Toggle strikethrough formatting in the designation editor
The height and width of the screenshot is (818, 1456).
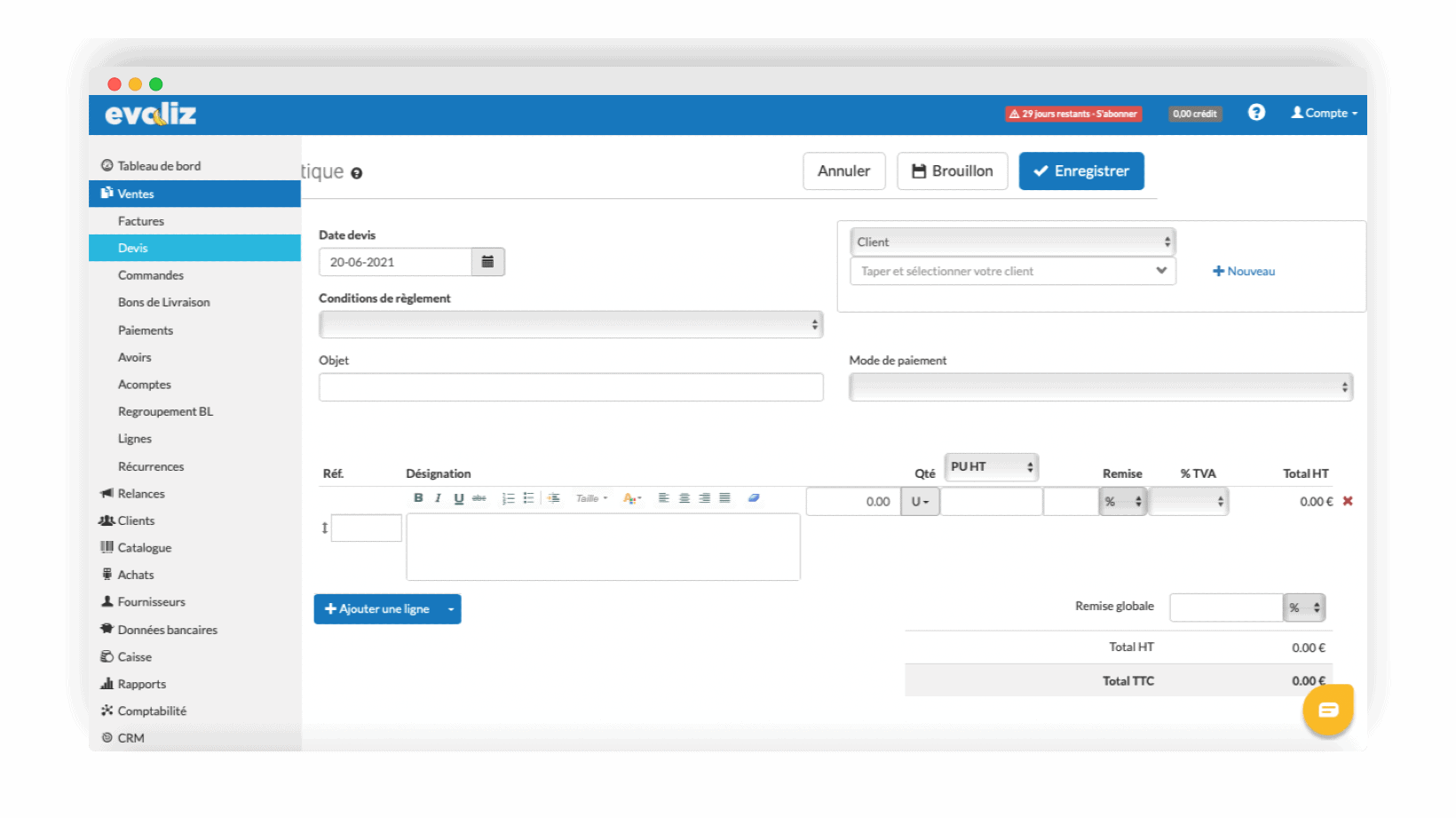[x=479, y=498]
